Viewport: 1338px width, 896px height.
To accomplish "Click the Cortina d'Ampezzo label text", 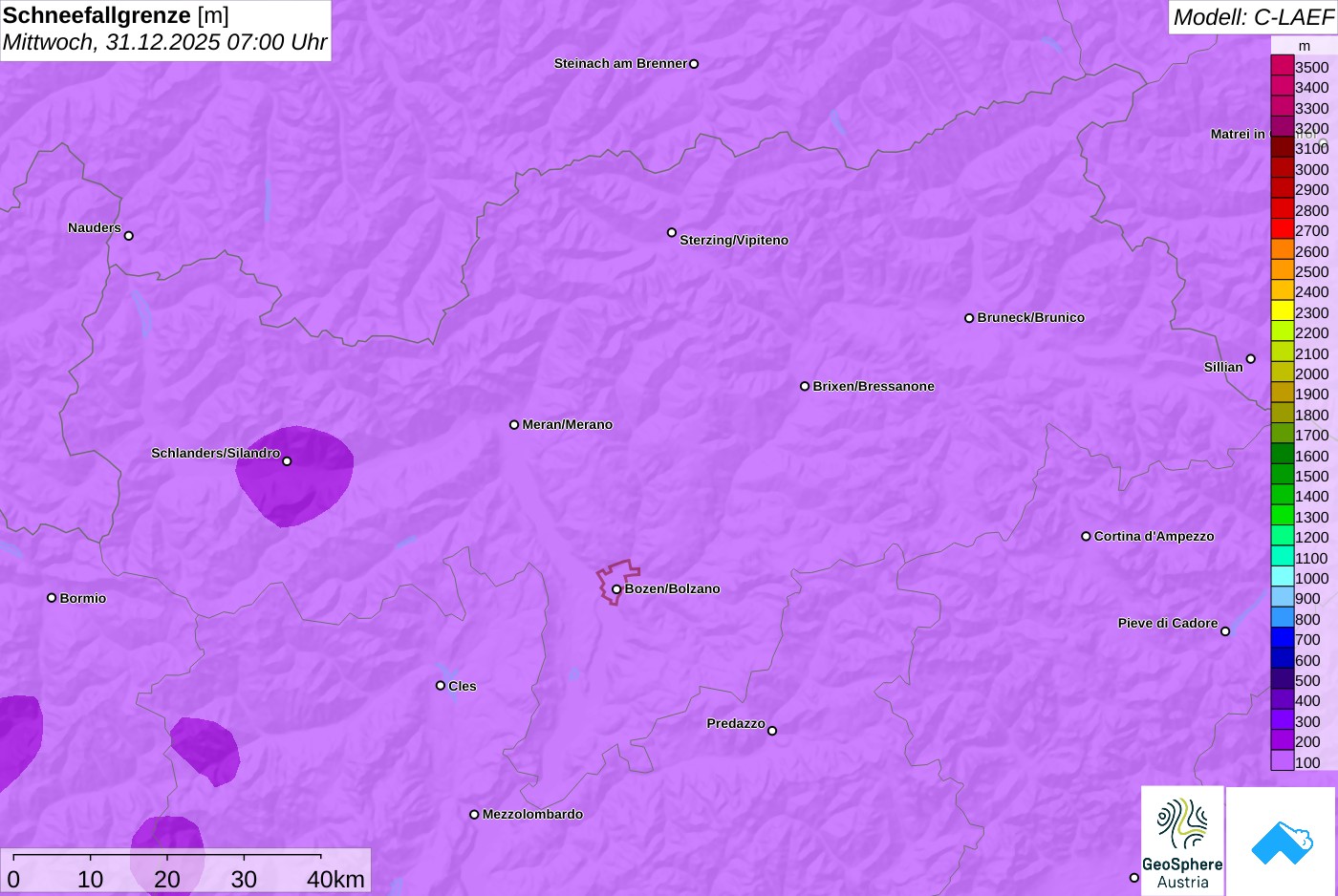I will [1154, 536].
